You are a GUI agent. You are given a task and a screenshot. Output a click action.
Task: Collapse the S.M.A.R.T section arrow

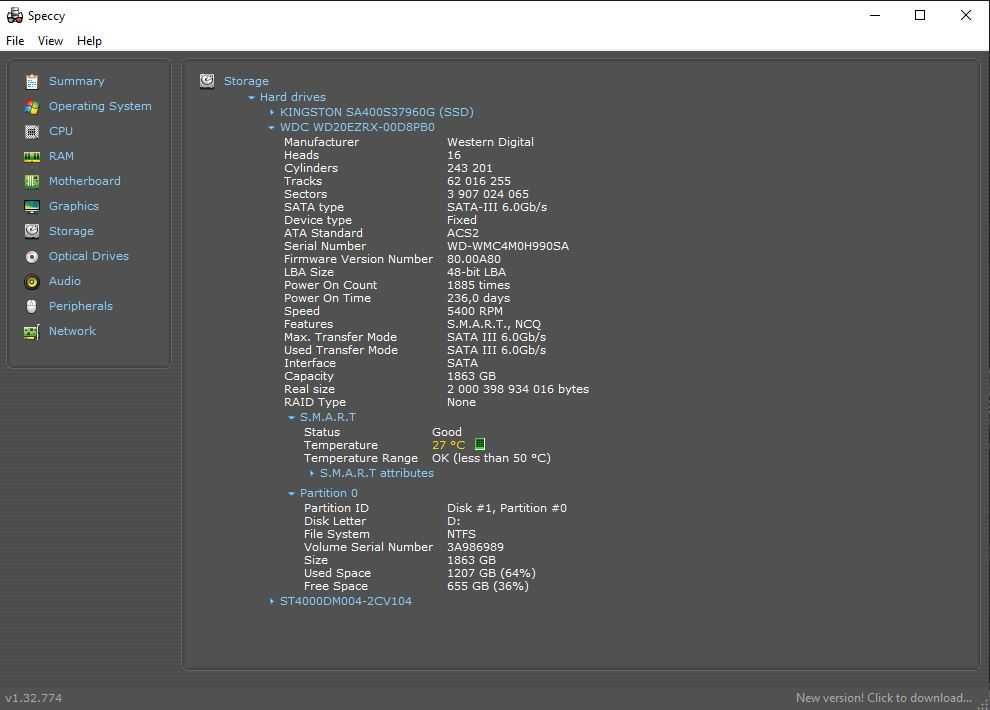pyautogui.click(x=291, y=418)
